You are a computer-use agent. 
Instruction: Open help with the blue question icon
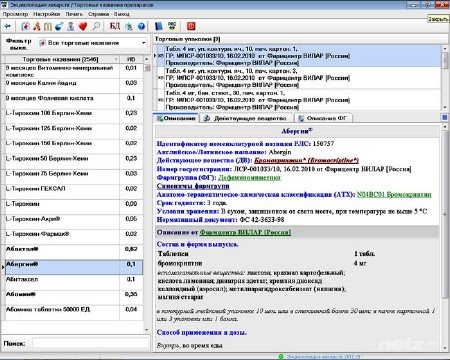tap(141, 26)
